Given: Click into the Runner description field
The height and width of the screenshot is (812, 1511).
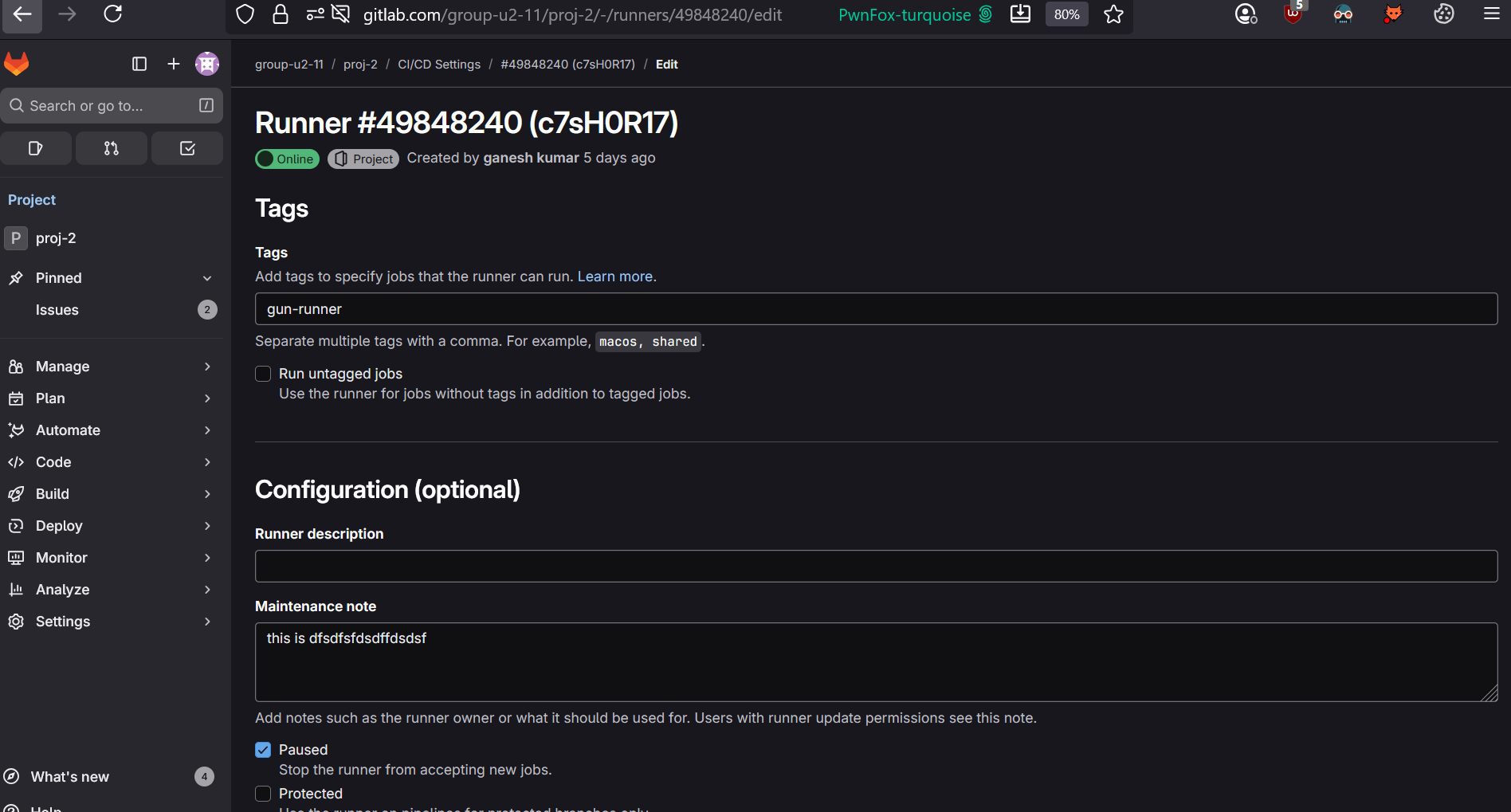Looking at the screenshot, I should pyautogui.click(x=876, y=567).
